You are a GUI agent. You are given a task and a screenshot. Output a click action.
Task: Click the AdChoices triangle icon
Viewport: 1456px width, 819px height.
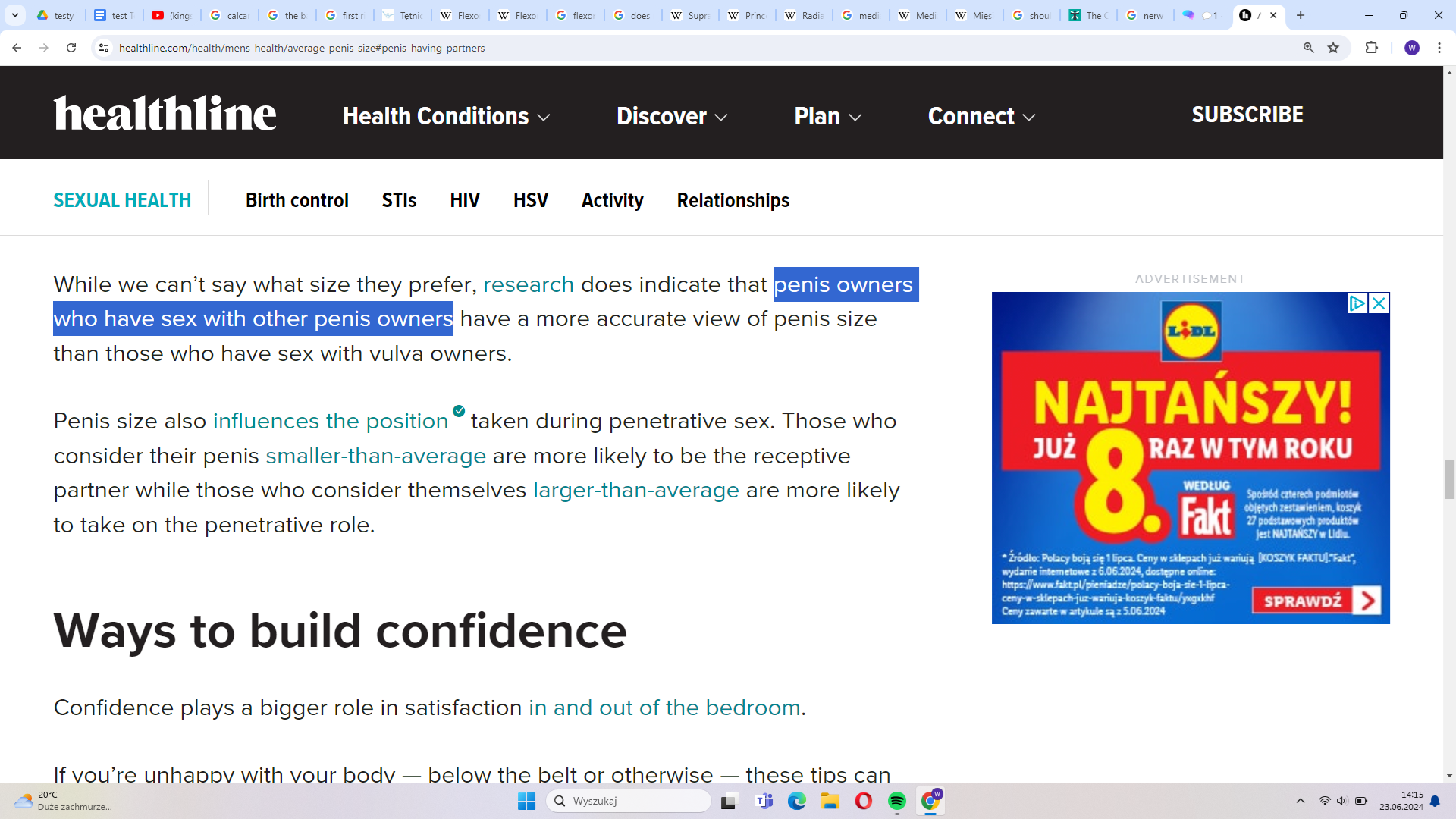pyautogui.click(x=1357, y=303)
